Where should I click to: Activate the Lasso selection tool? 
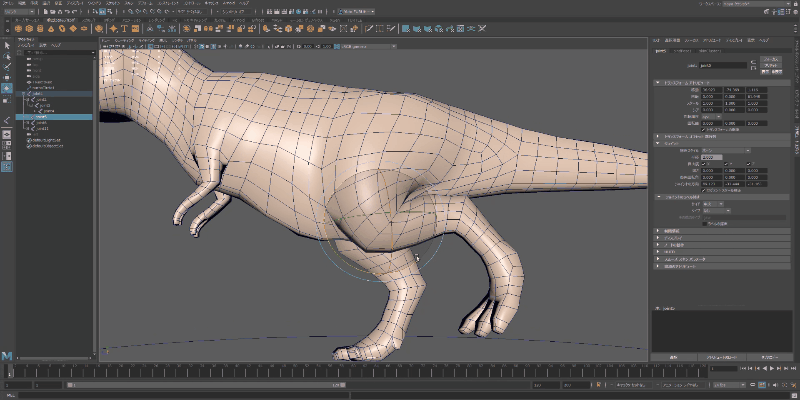7,56
